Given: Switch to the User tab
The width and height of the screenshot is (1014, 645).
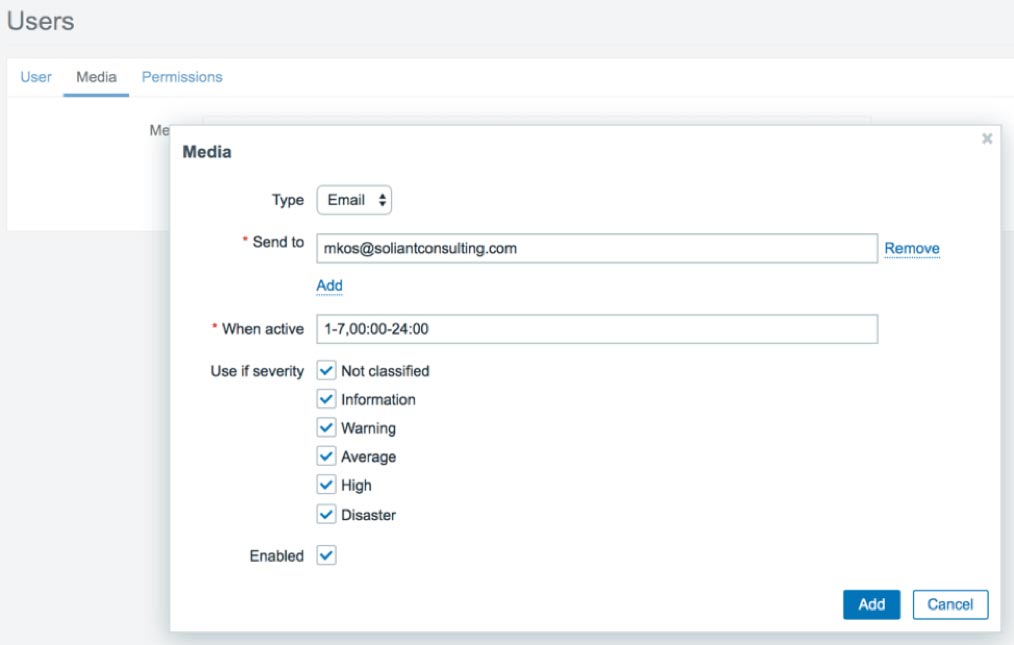Looking at the screenshot, I should (36, 77).
